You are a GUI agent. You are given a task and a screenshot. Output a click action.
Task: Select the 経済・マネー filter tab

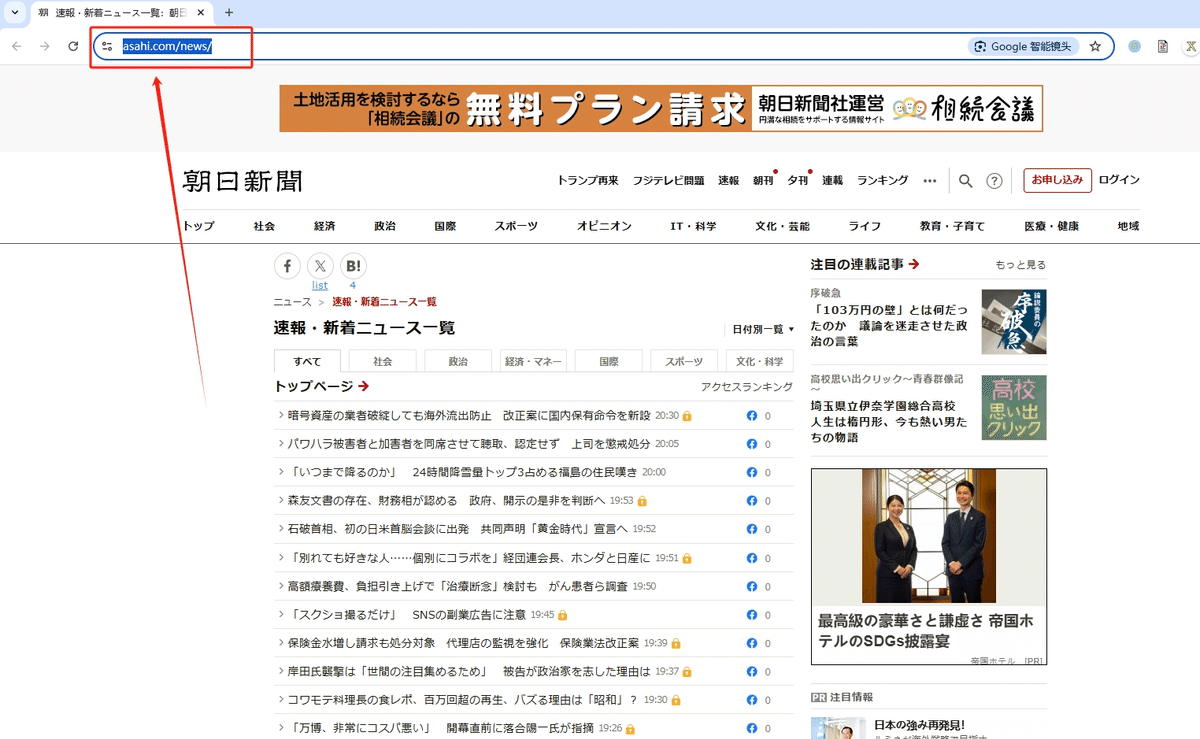[533, 361]
